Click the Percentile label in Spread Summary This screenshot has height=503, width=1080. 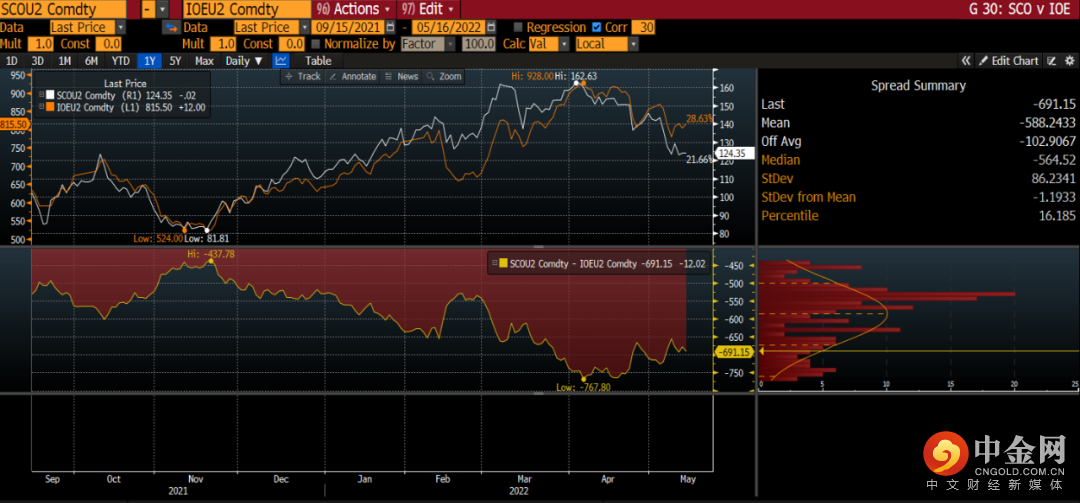789,216
